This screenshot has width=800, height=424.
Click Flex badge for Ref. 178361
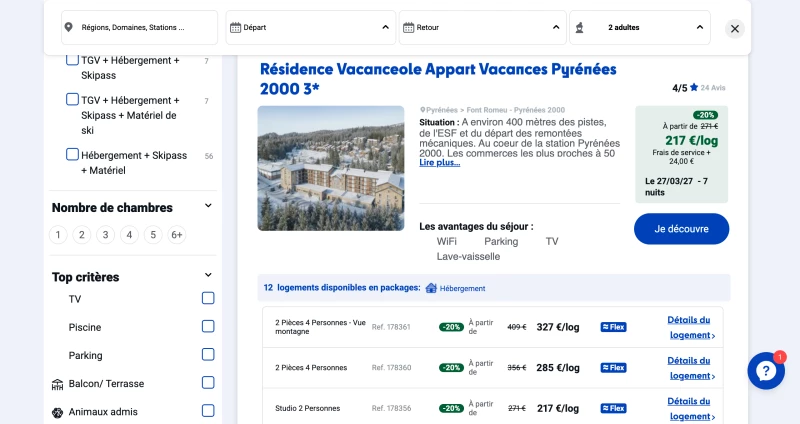tap(613, 327)
